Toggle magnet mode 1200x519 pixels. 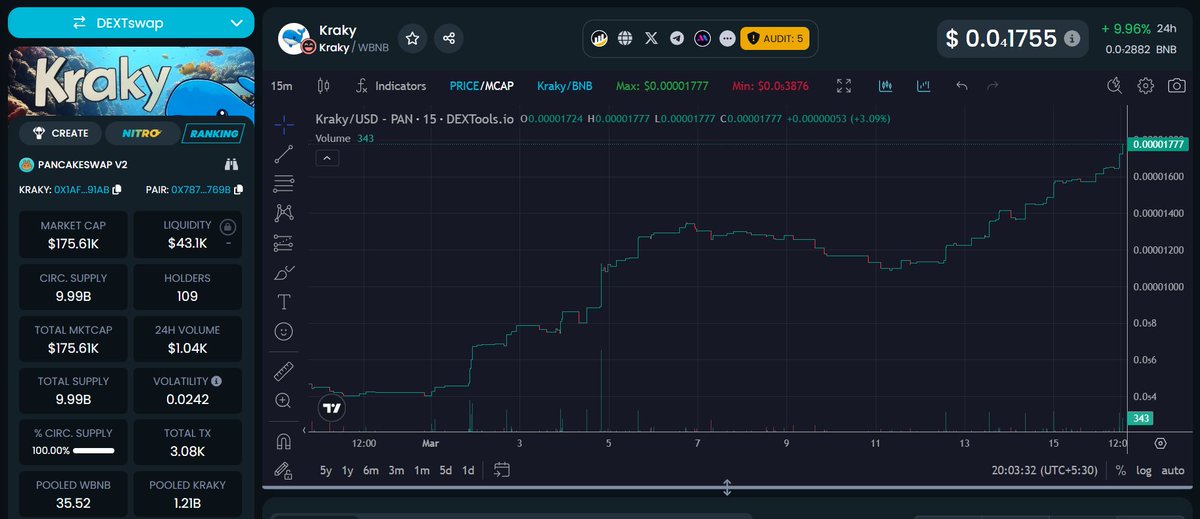point(284,441)
